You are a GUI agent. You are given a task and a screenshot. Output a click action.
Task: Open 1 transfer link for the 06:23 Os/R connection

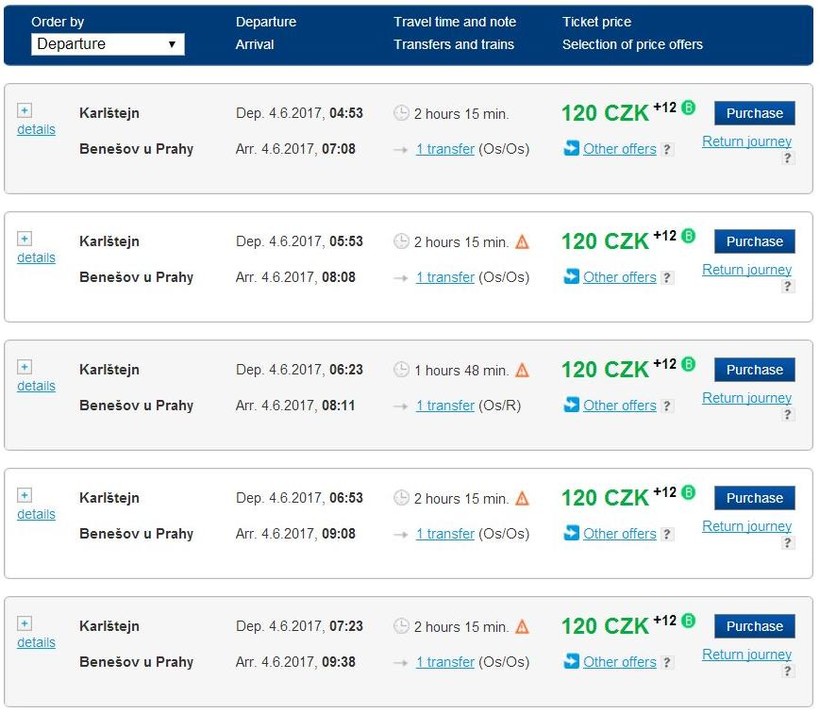(x=445, y=405)
